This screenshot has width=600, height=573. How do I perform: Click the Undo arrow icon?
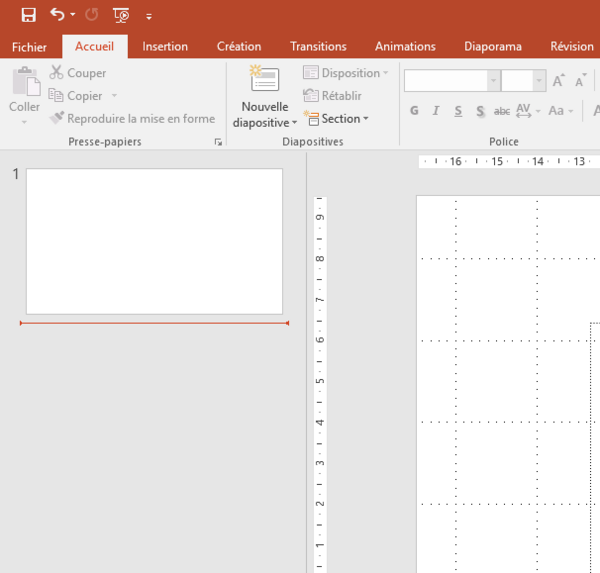coord(57,15)
